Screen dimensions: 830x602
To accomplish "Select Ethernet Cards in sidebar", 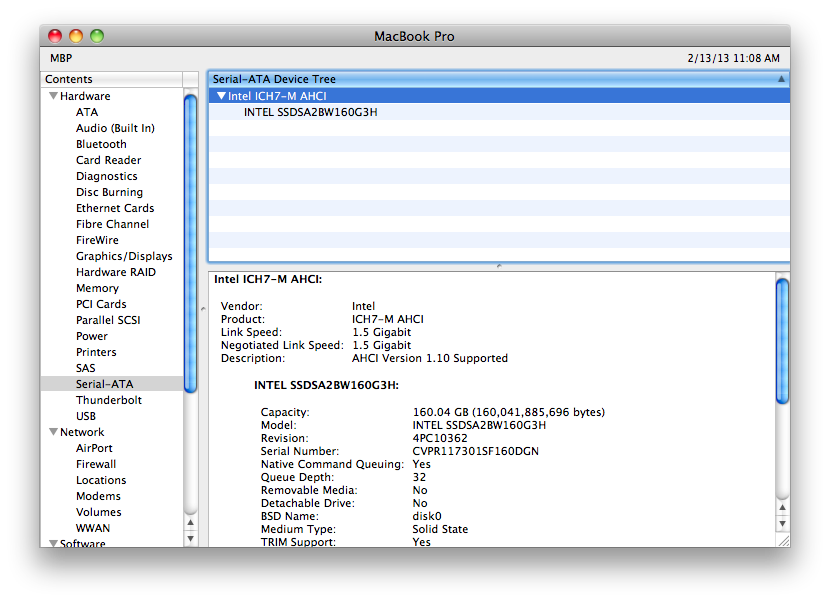I will point(115,208).
